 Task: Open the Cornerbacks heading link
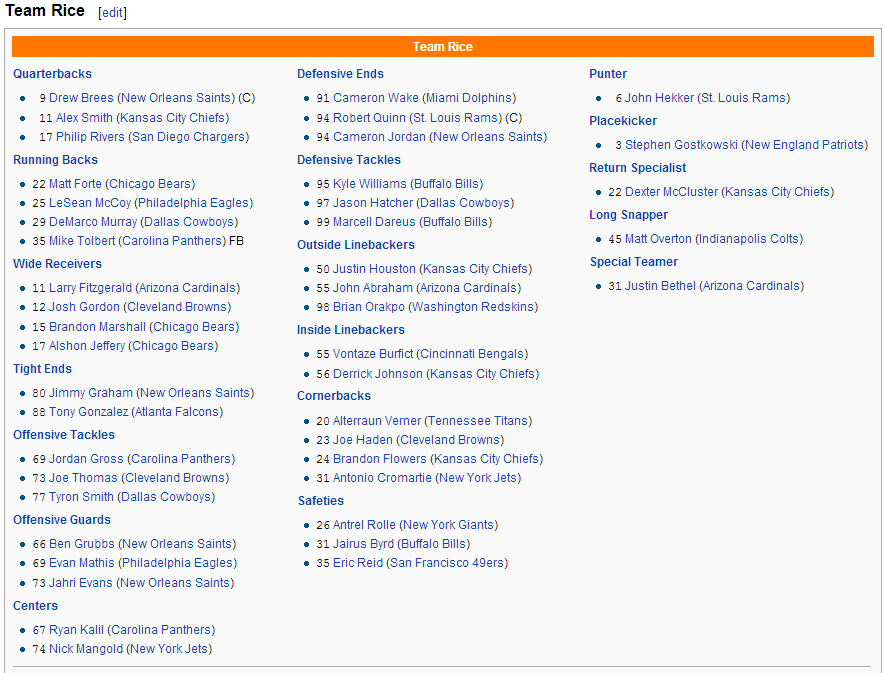(x=334, y=396)
